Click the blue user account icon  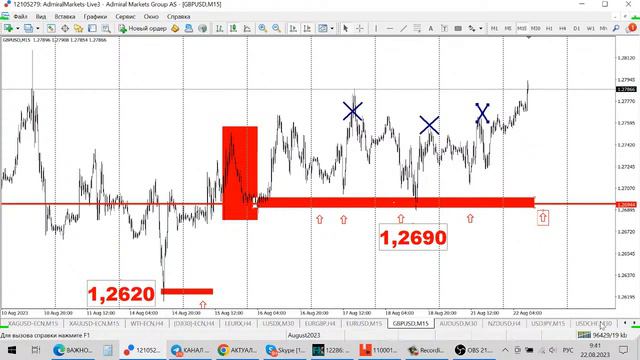coord(189,28)
